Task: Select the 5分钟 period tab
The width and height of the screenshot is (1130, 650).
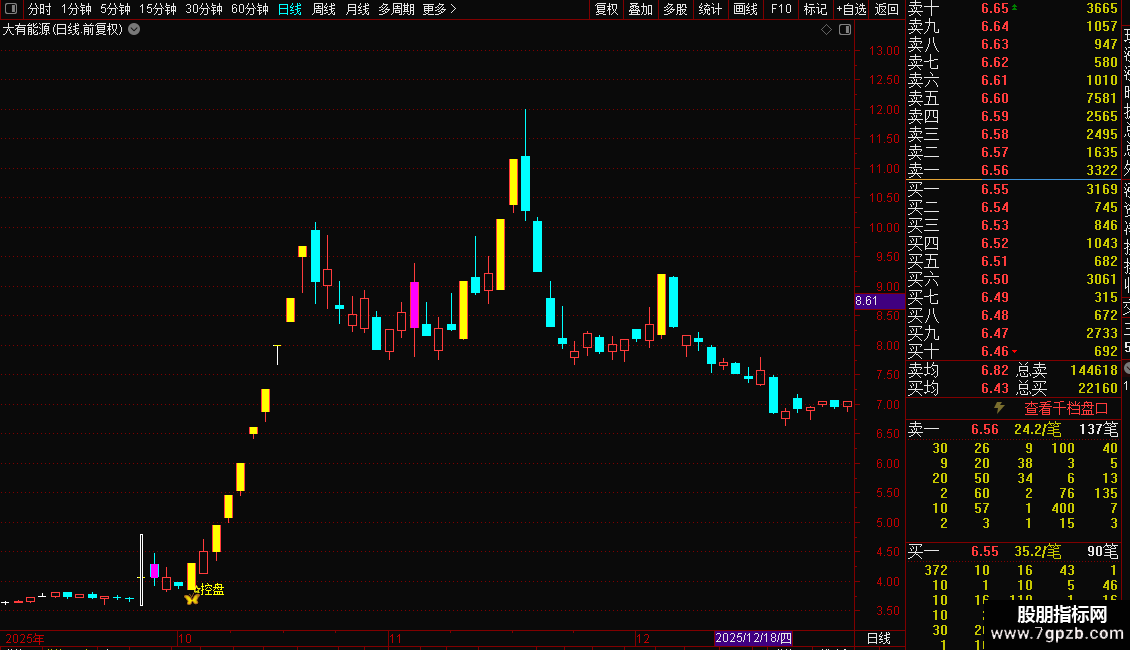Action: [115, 9]
